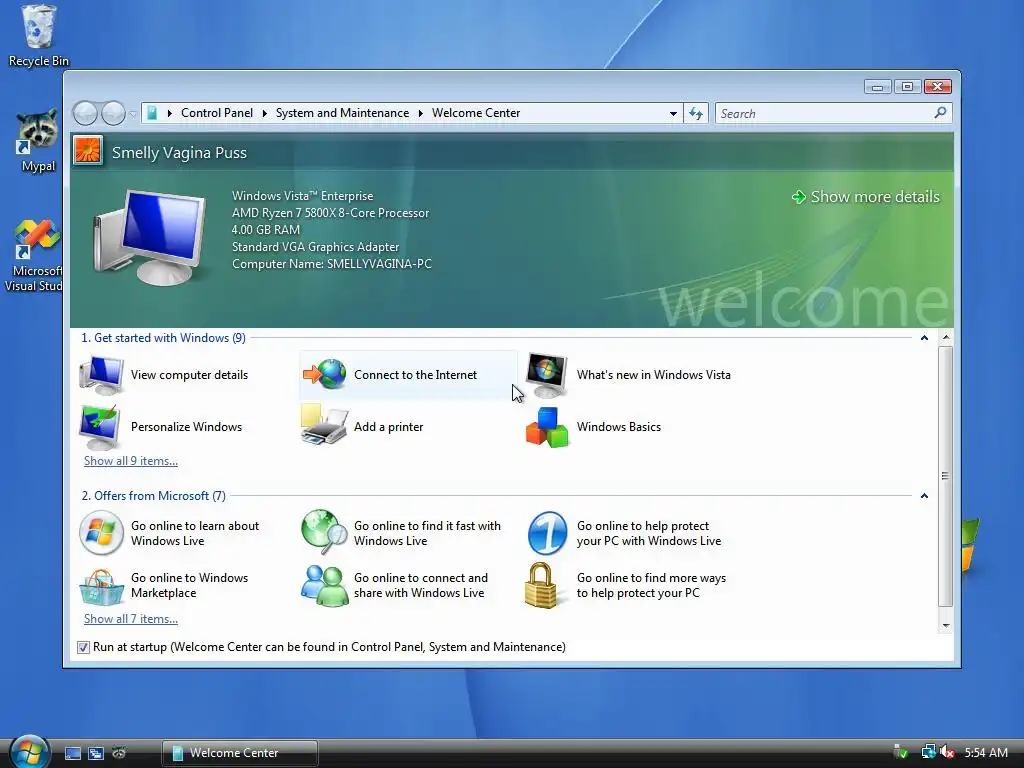This screenshot has height=768, width=1024.
Task: Select the Mypal desktop shortcut
Action: click(x=38, y=141)
